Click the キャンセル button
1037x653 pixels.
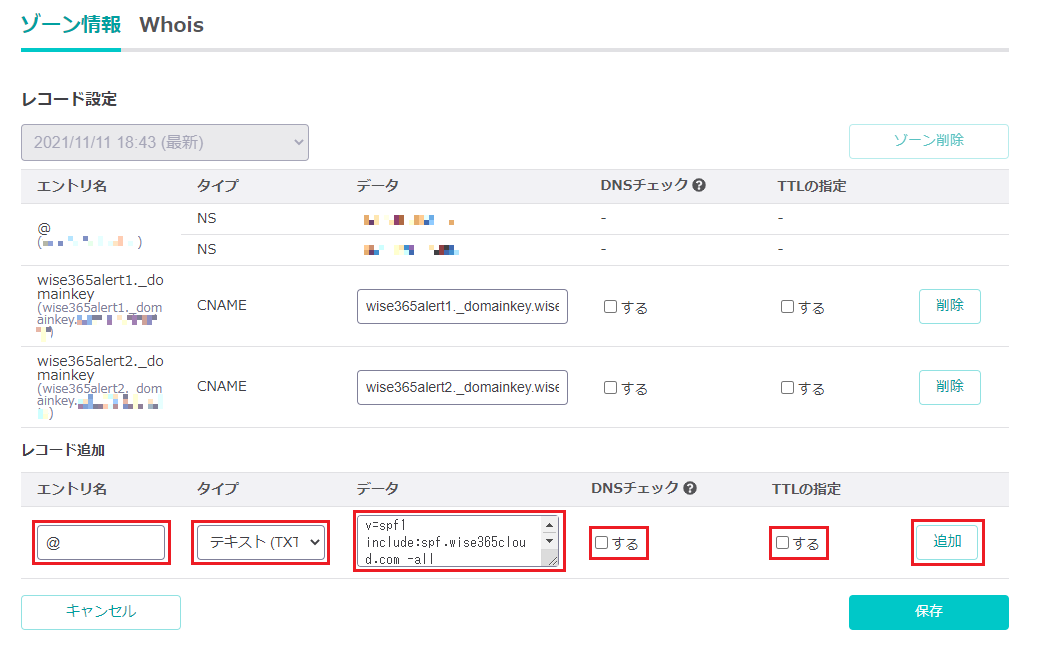tap(101, 612)
